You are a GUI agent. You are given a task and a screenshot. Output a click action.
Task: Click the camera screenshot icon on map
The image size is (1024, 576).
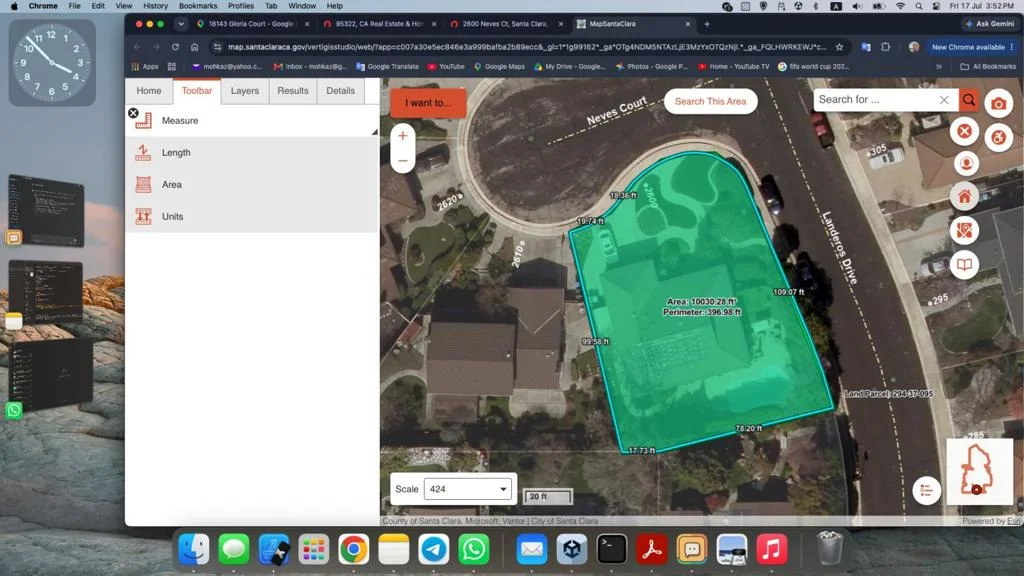(x=998, y=103)
